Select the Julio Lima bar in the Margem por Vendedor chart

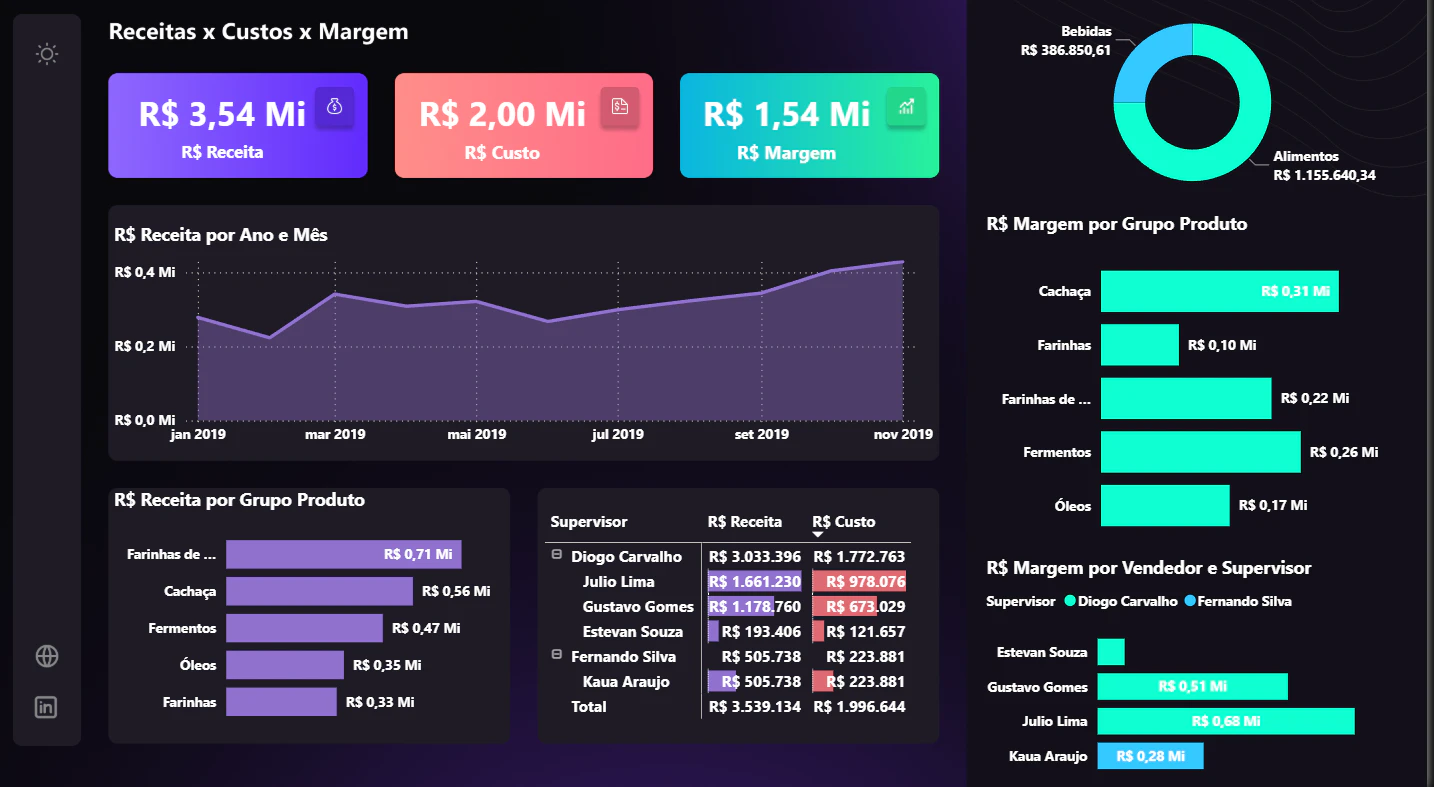tap(1225, 721)
